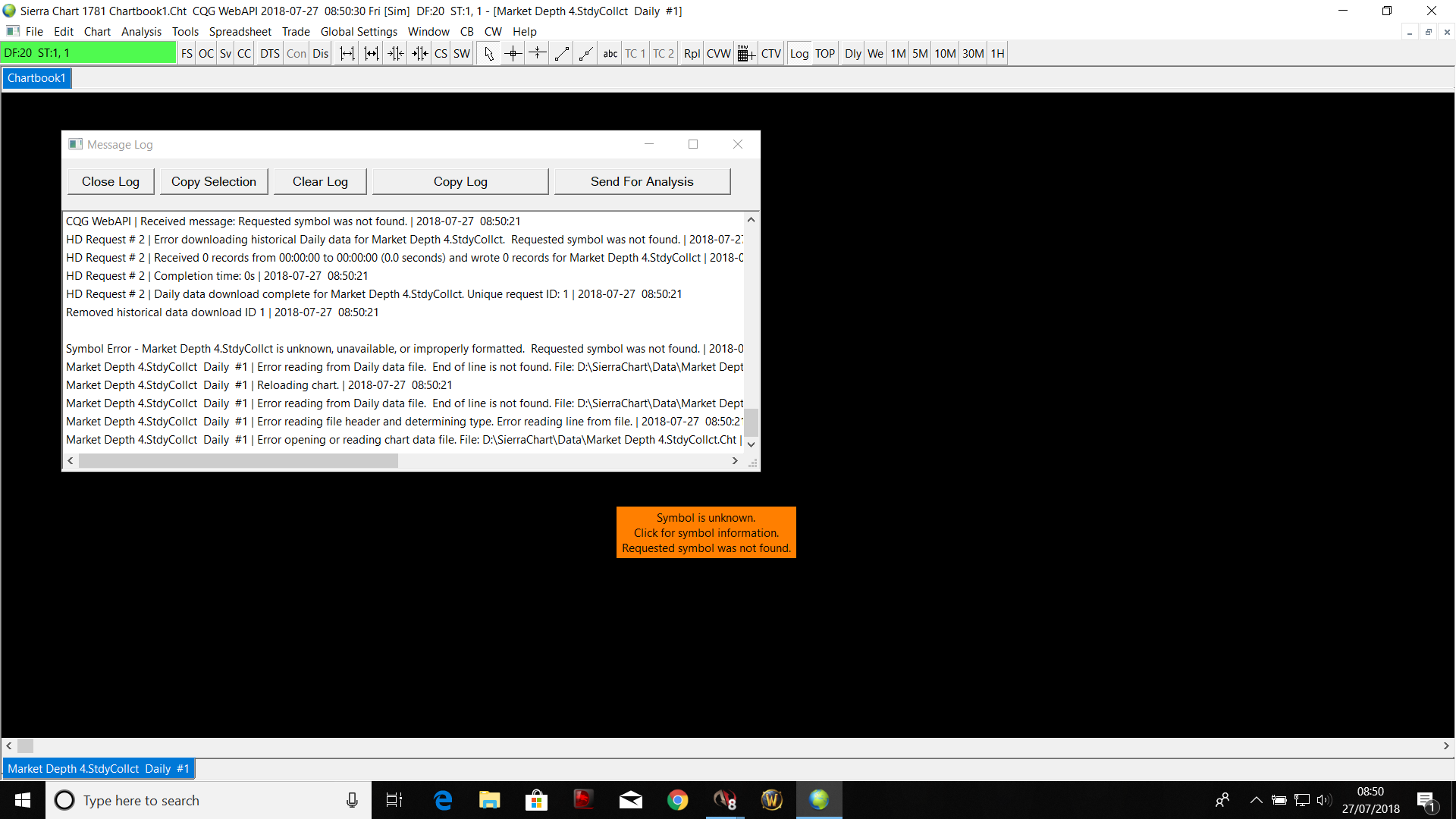Click the expand bar spacing icon
1456x819 pixels.
click(347, 54)
